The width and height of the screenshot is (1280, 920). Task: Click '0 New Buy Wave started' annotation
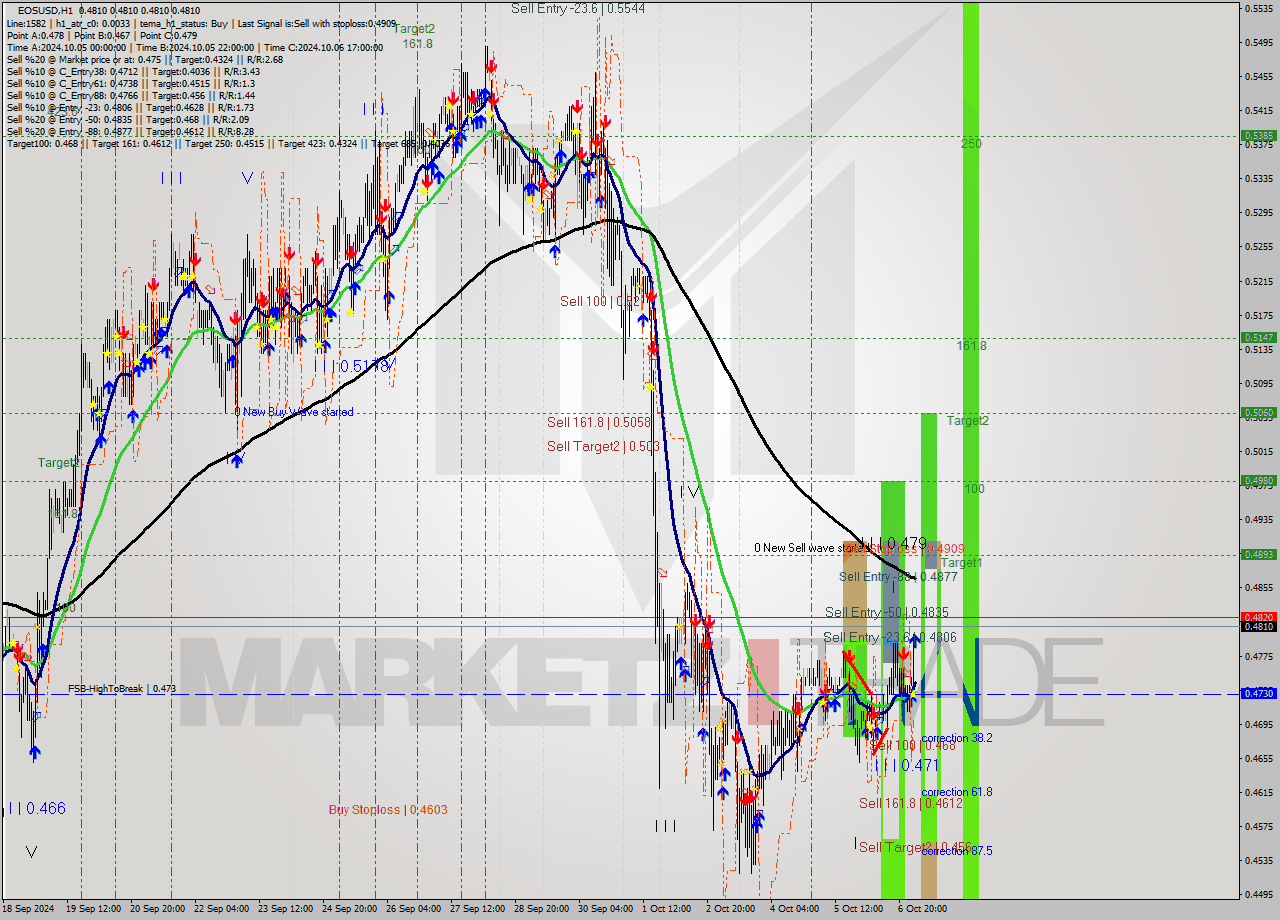pos(294,412)
